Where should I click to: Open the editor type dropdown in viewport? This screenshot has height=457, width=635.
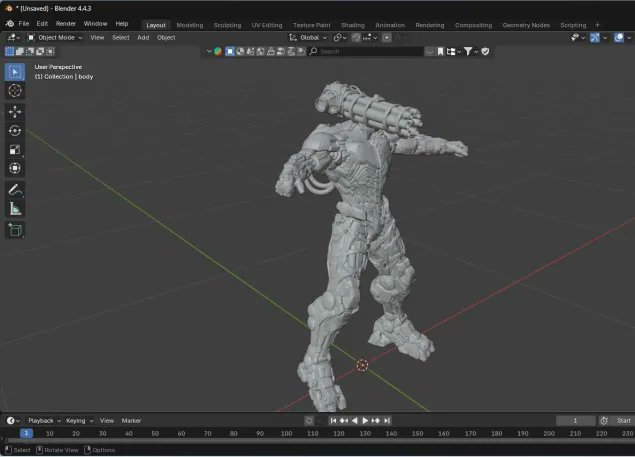pyautogui.click(x=13, y=38)
